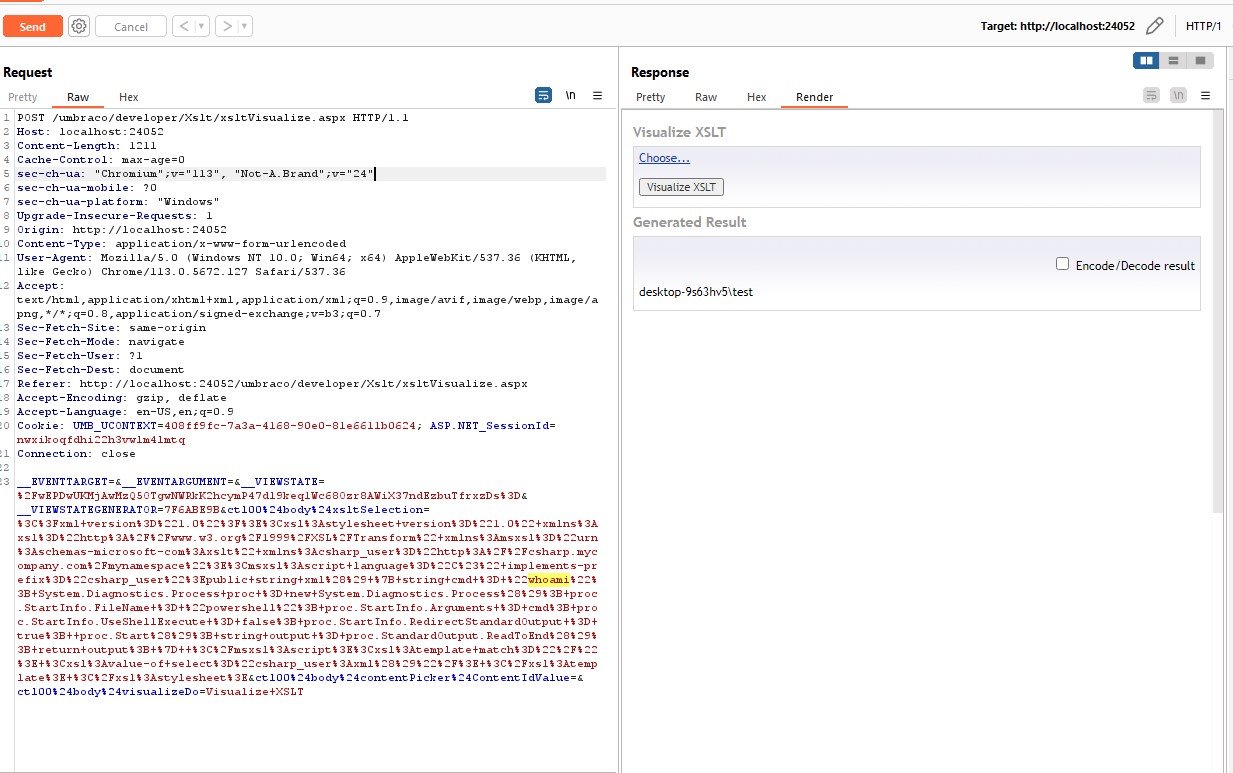This screenshot has width=1233, height=773.
Task: Edit the target with the pencil icon
Action: (x=1155, y=26)
